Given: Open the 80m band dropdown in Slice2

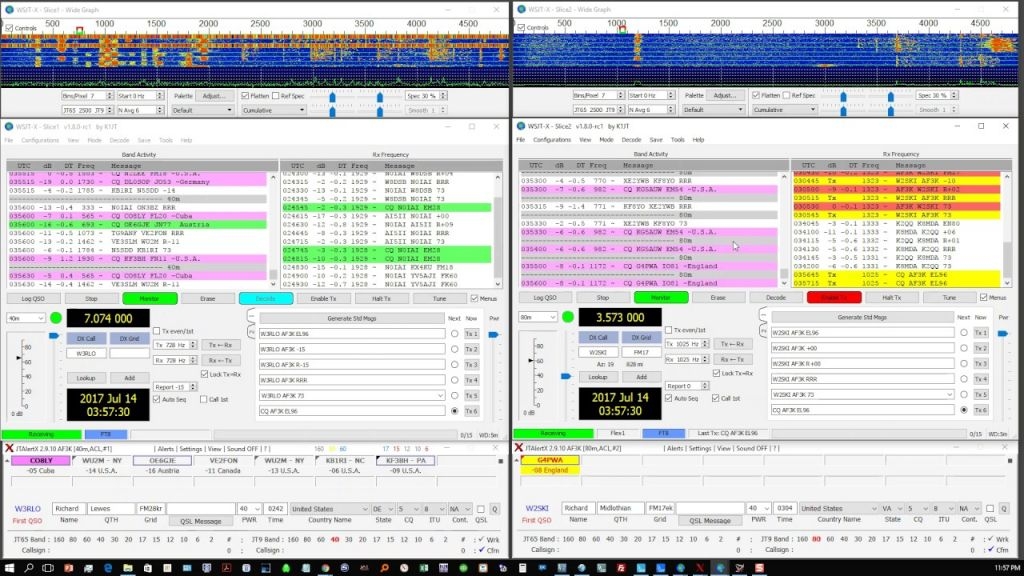Looking at the screenshot, I should [537, 317].
